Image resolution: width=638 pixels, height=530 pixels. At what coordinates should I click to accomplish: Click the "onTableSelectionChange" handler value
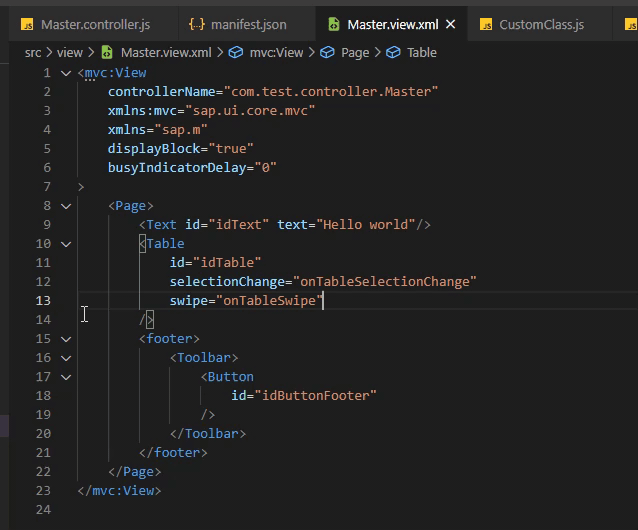[385, 282]
